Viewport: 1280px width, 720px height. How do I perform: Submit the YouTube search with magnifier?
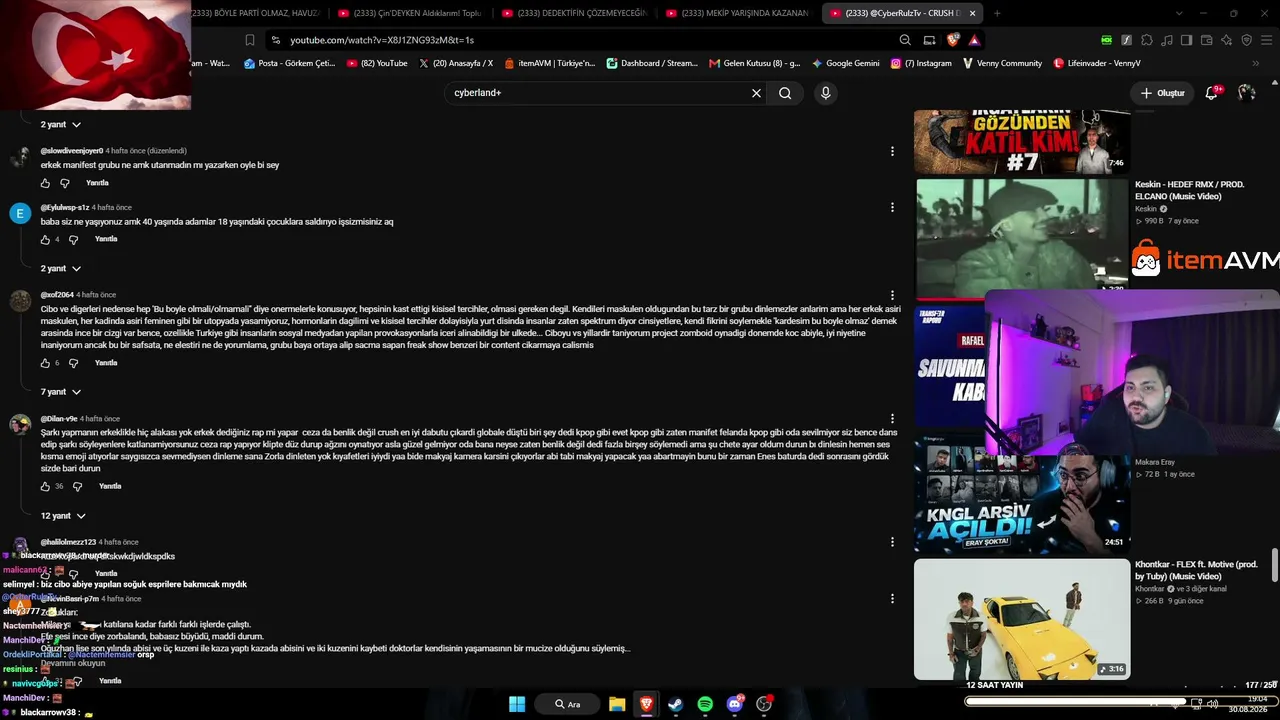785,93
